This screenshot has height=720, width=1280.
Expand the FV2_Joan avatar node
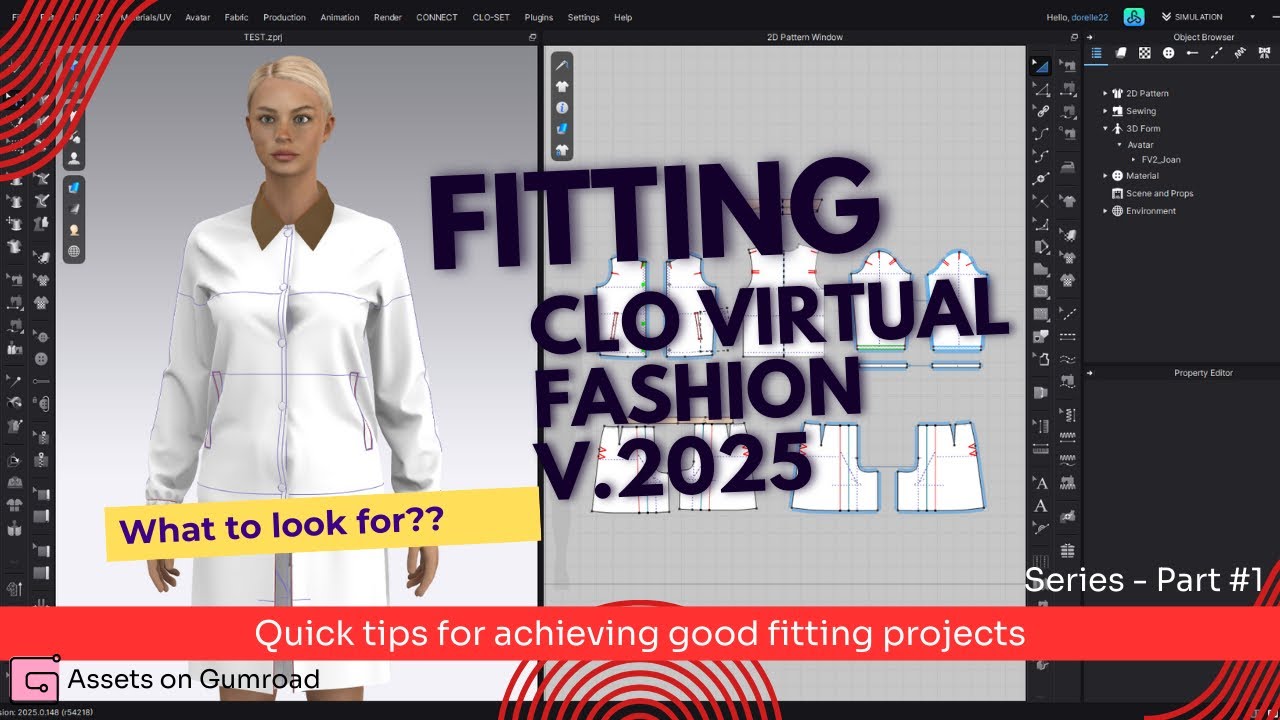(x=1133, y=159)
